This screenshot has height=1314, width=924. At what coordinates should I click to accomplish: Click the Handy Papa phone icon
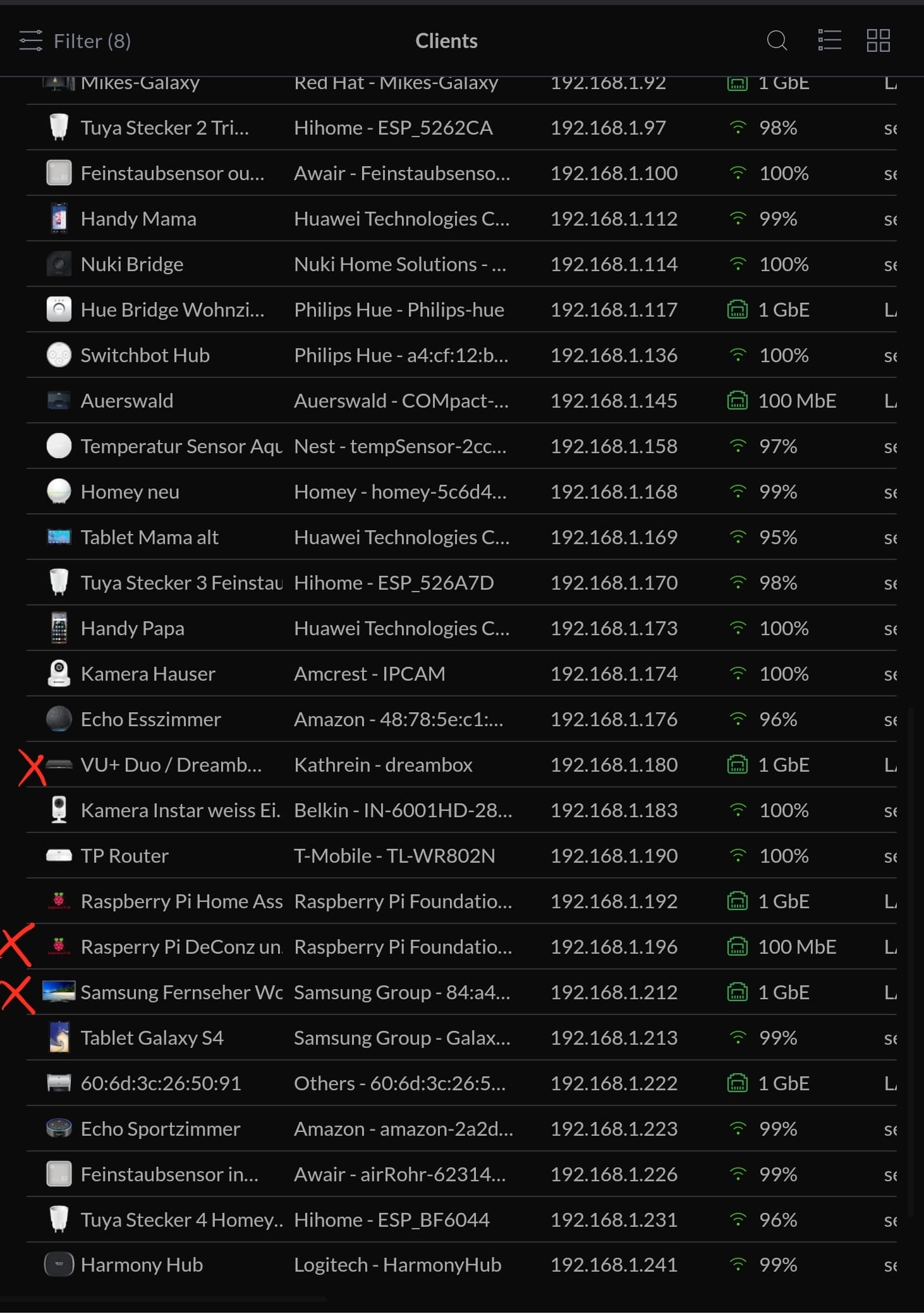tap(59, 628)
